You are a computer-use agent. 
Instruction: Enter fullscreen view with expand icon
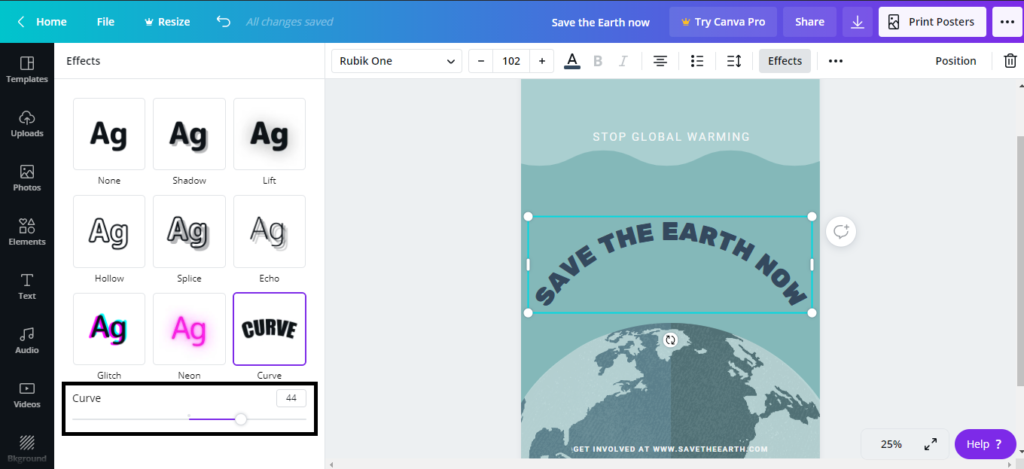click(931, 444)
